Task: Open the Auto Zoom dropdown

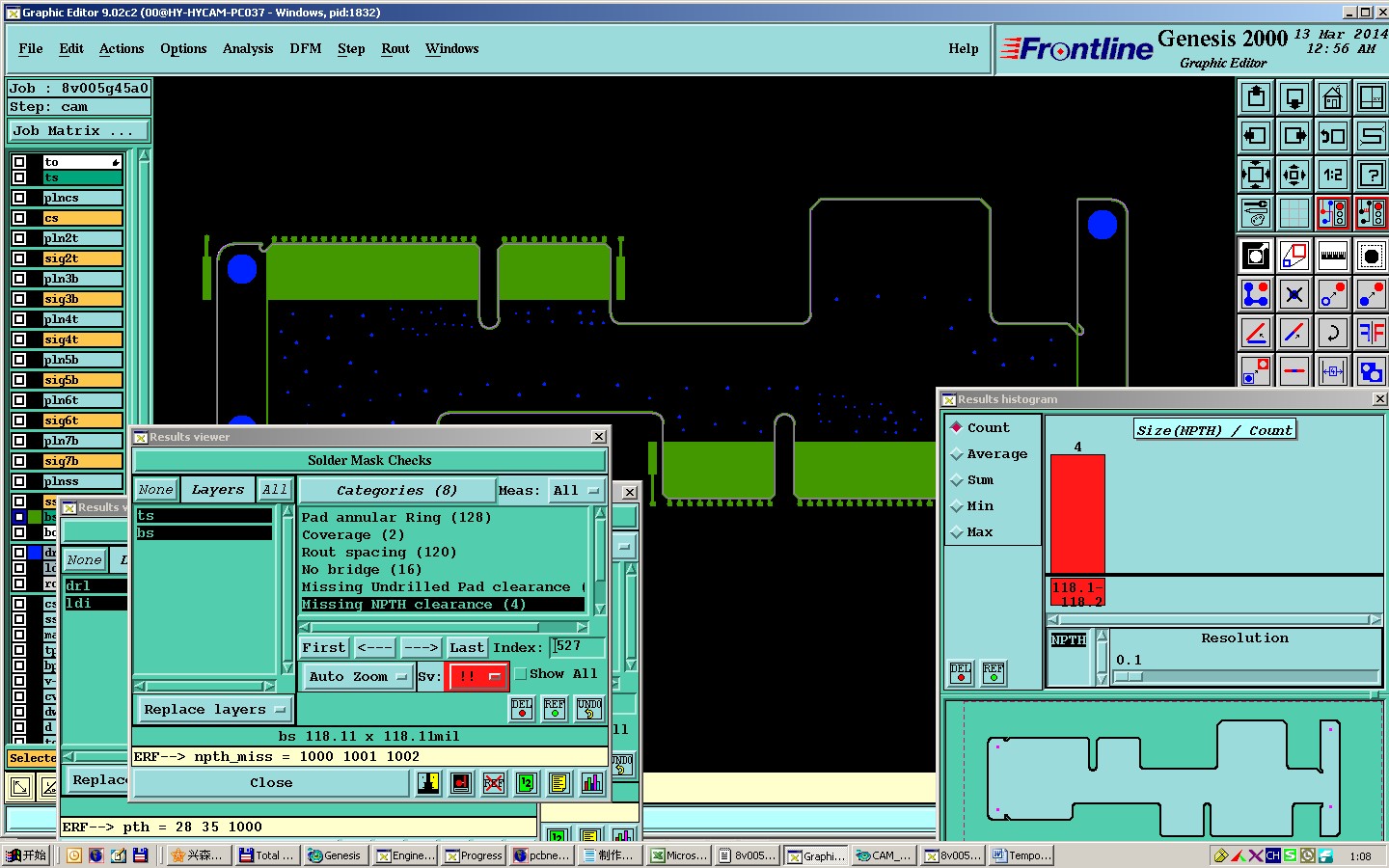Action: tap(358, 676)
